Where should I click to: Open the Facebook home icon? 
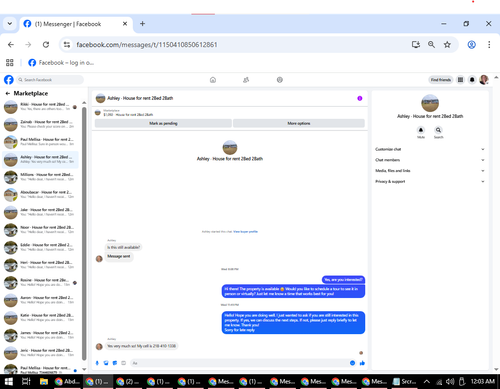[213, 80]
